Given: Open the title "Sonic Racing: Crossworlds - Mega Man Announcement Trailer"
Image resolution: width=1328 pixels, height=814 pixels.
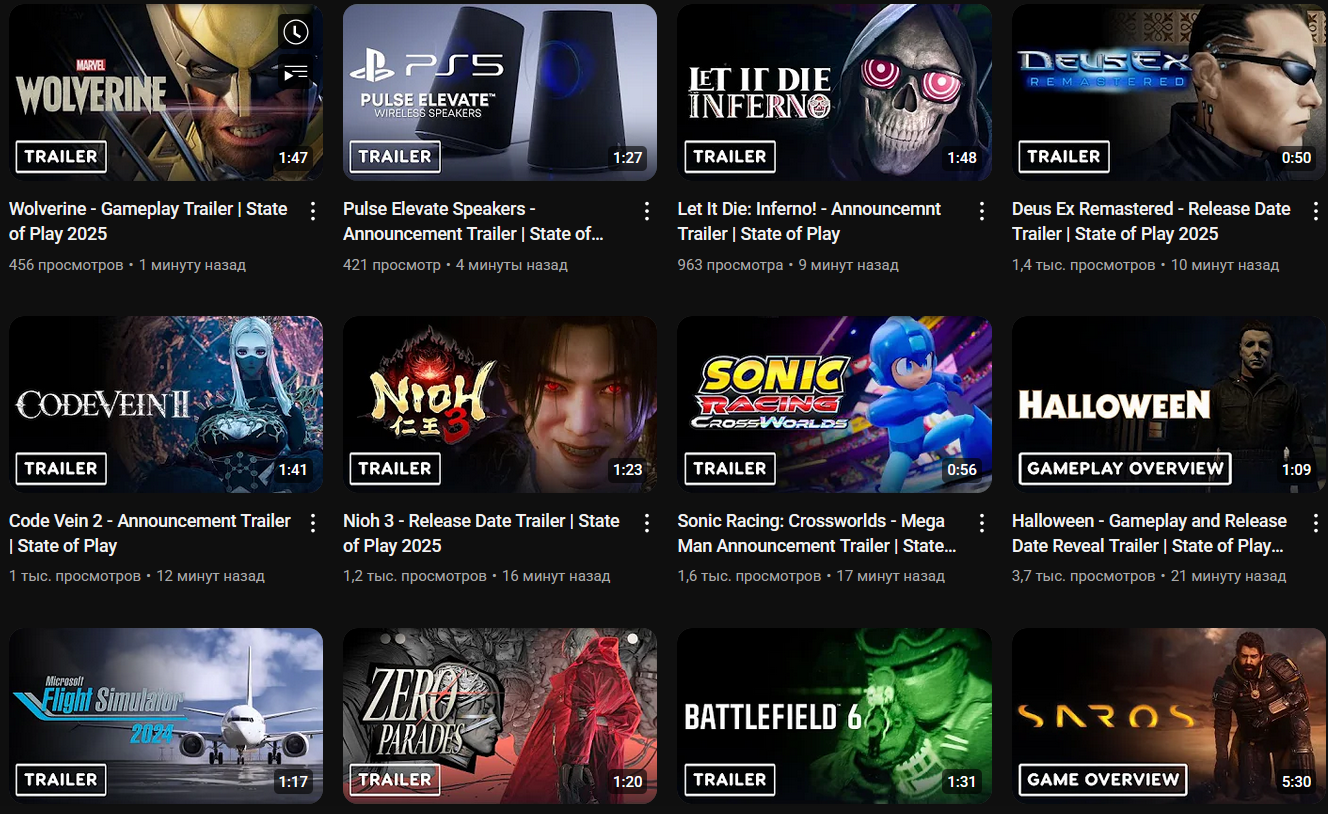Looking at the screenshot, I should pyautogui.click(x=817, y=533).
